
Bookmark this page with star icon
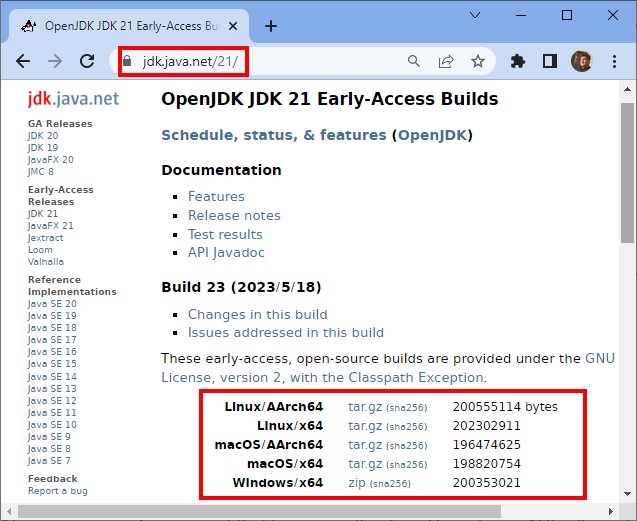click(x=478, y=61)
